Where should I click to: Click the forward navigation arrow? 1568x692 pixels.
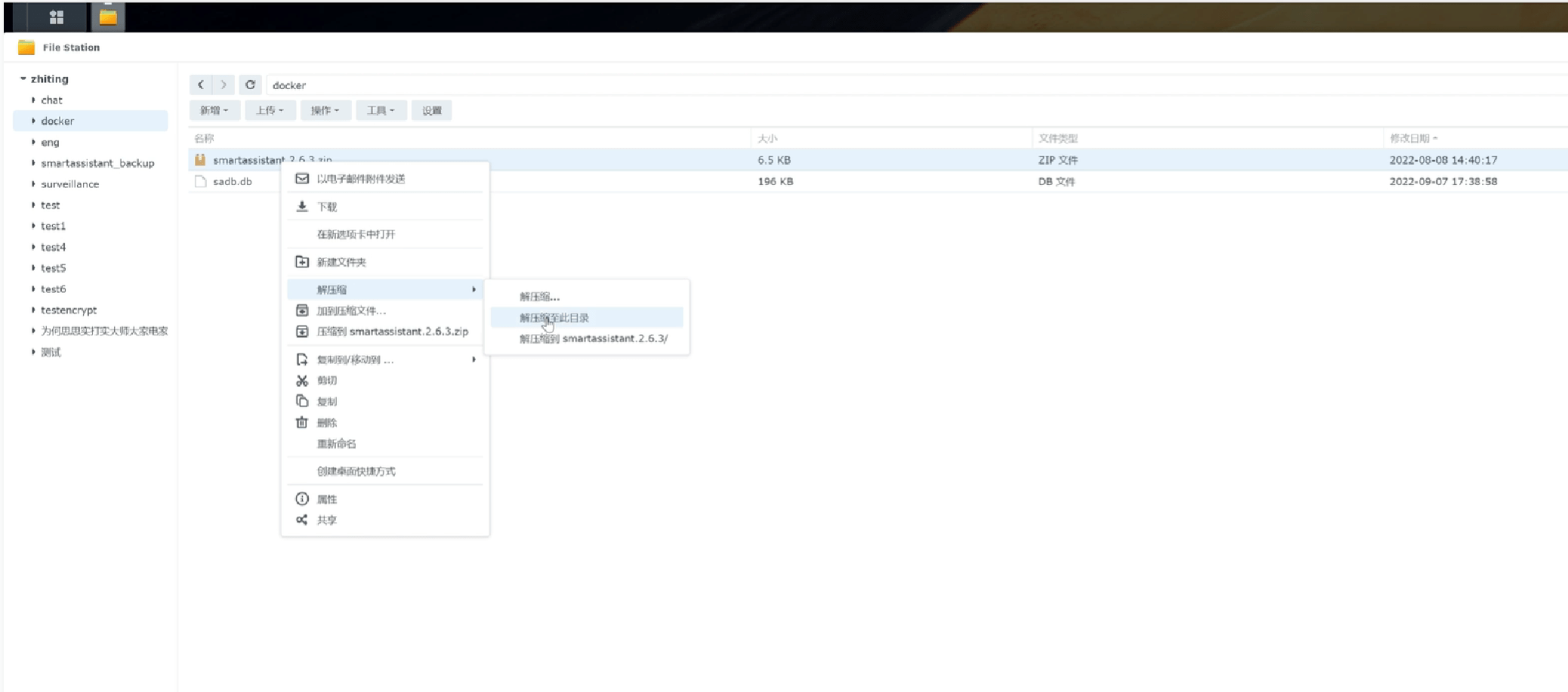click(224, 85)
